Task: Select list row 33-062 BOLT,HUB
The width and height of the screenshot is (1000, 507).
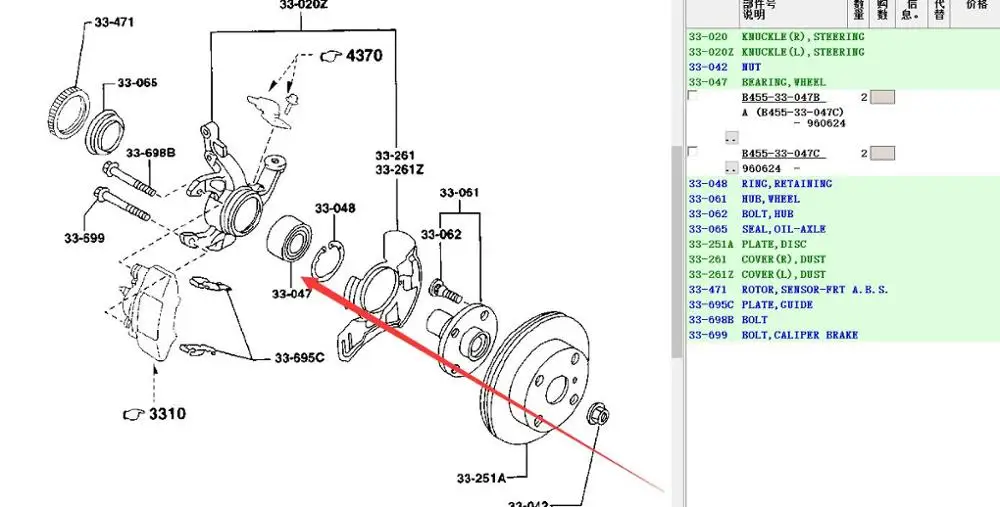Action: coord(842,214)
